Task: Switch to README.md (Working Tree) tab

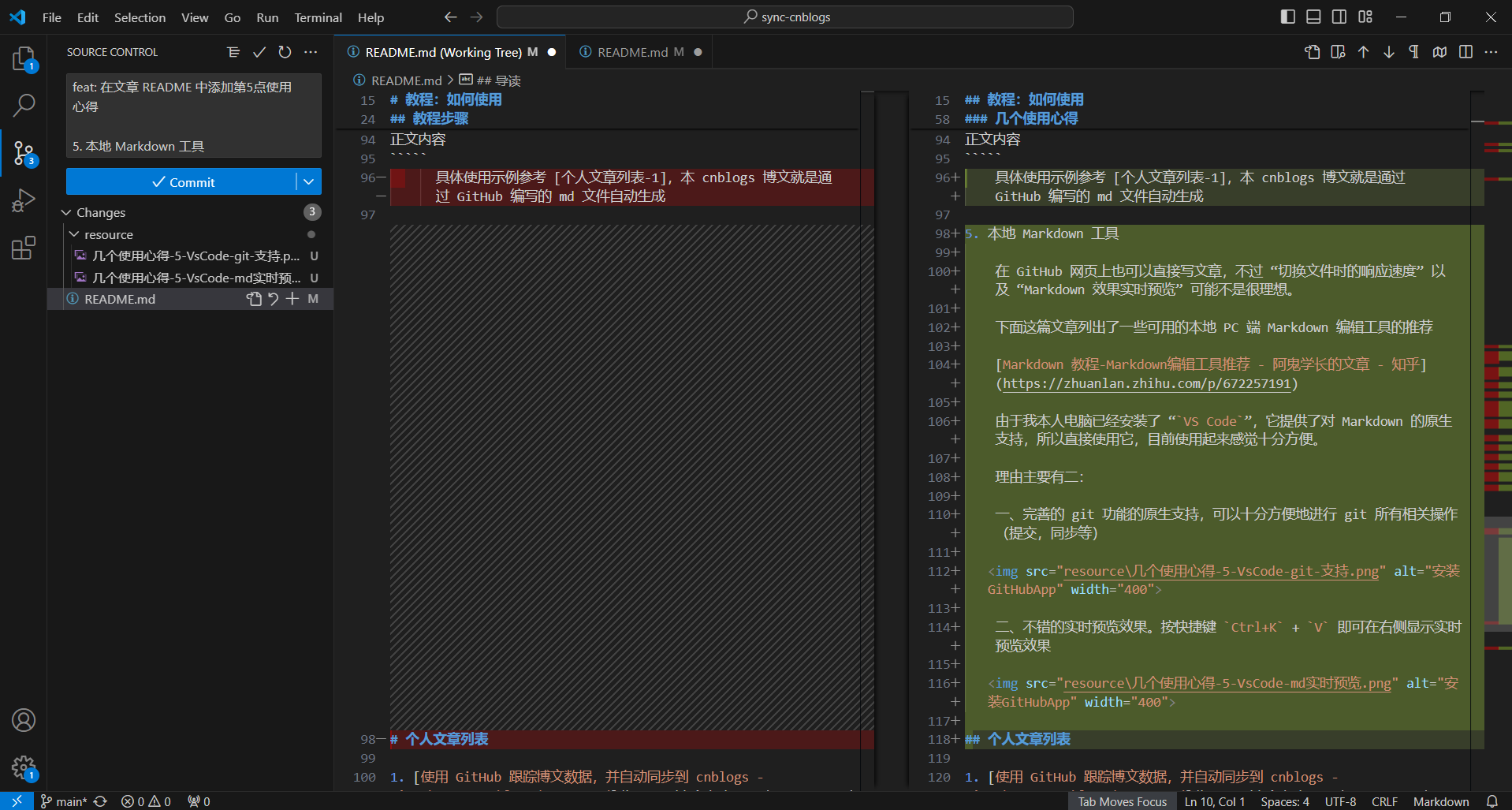Action: click(x=450, y=52)
